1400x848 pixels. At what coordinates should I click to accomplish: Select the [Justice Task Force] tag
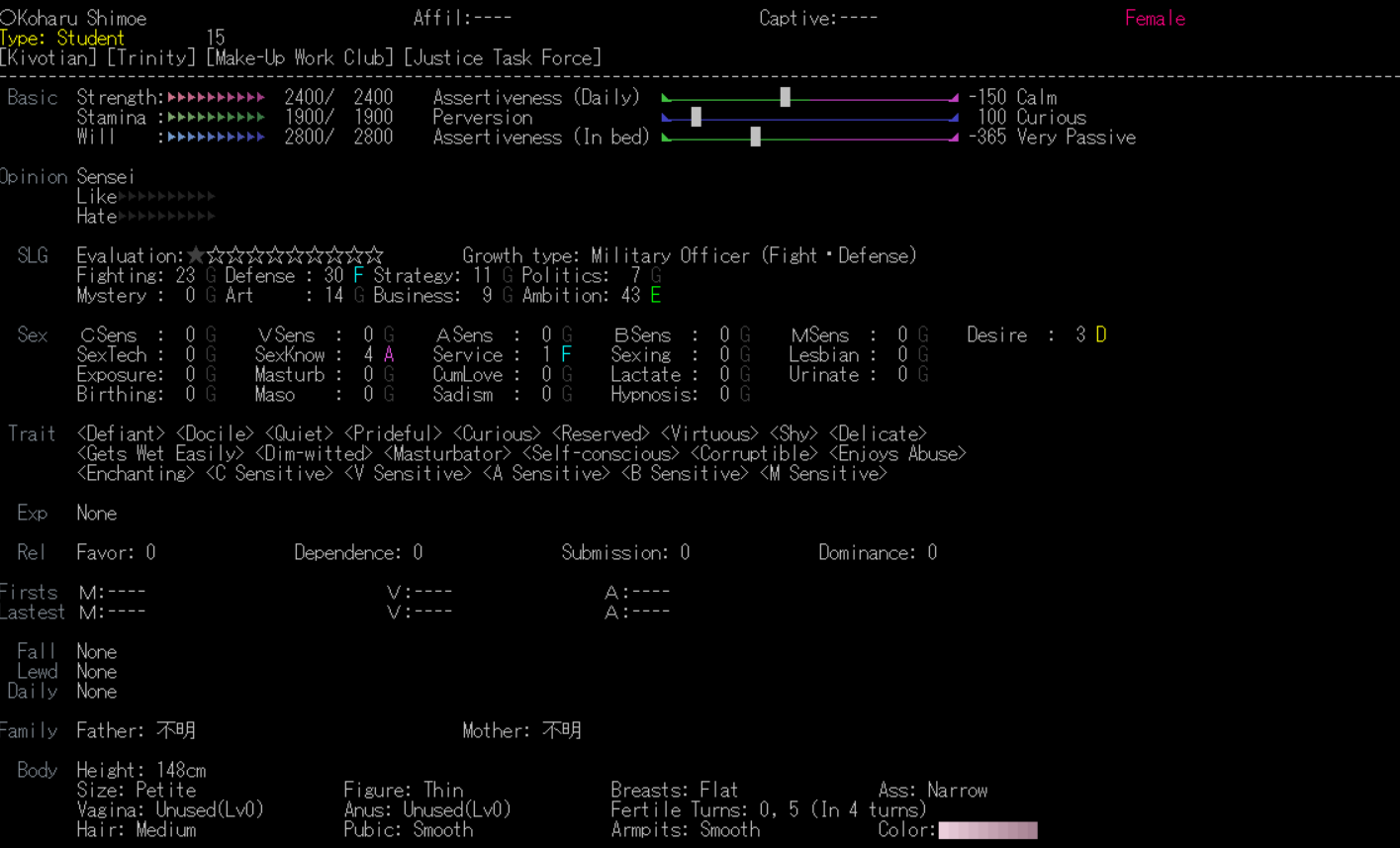coord(503,58)
